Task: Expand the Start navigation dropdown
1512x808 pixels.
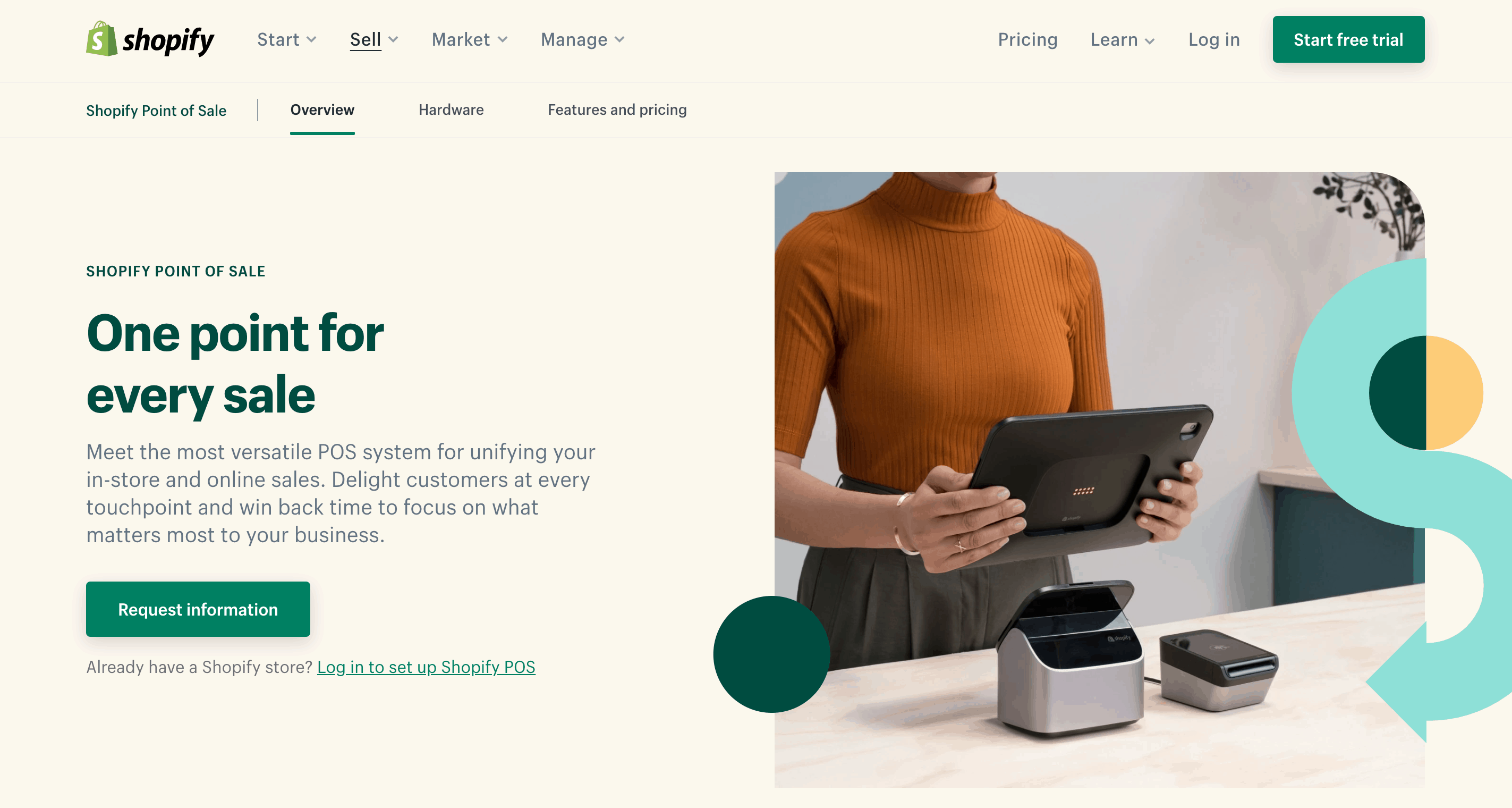Action: click(285, 40)
